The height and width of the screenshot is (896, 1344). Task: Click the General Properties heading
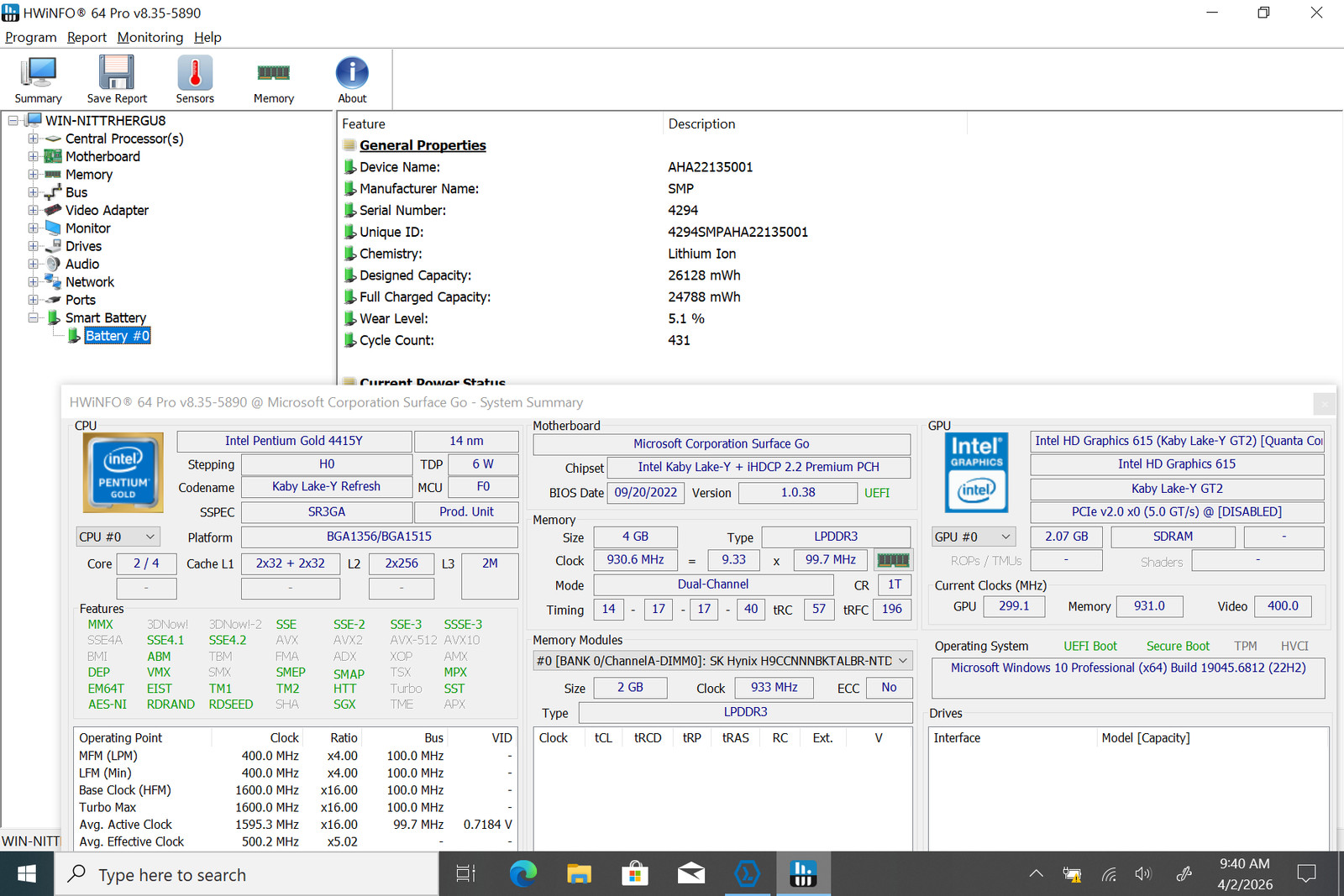click(423, 145)
